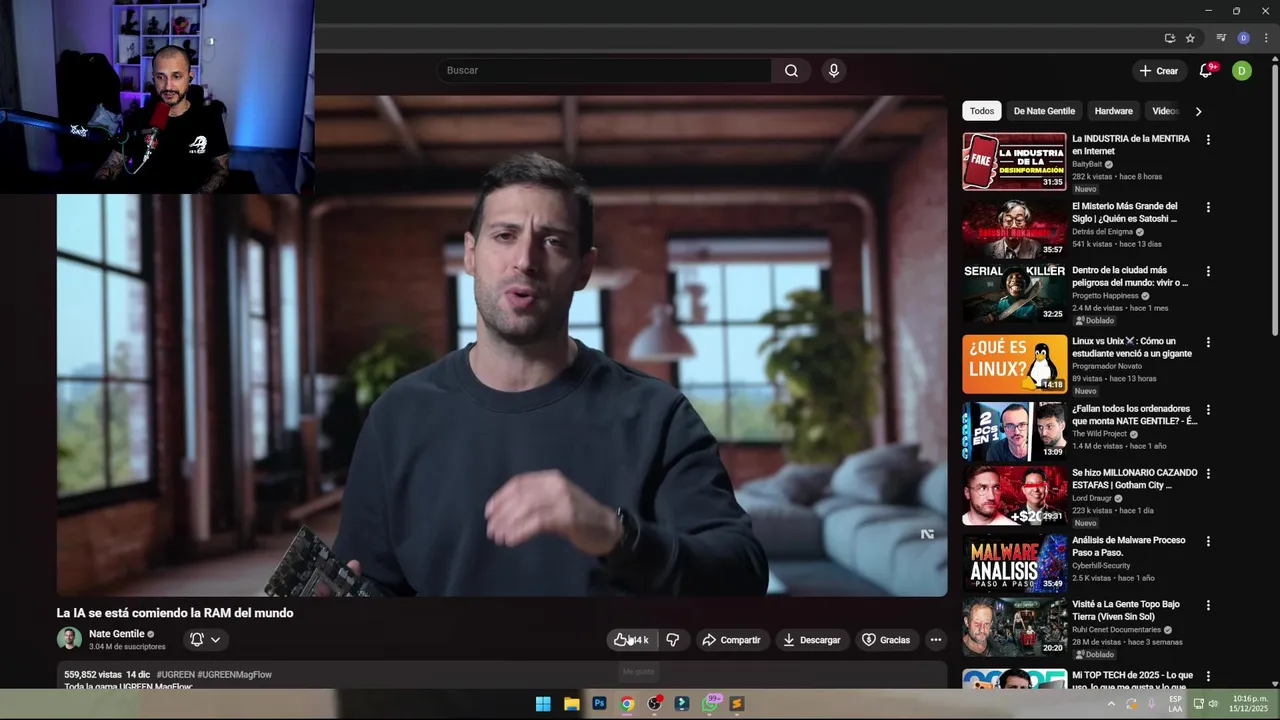The width and height of the screenshot is (1280, 720).
Task: Open Mi TOP TECH de 2025 video options
Action: [1208, 677]
